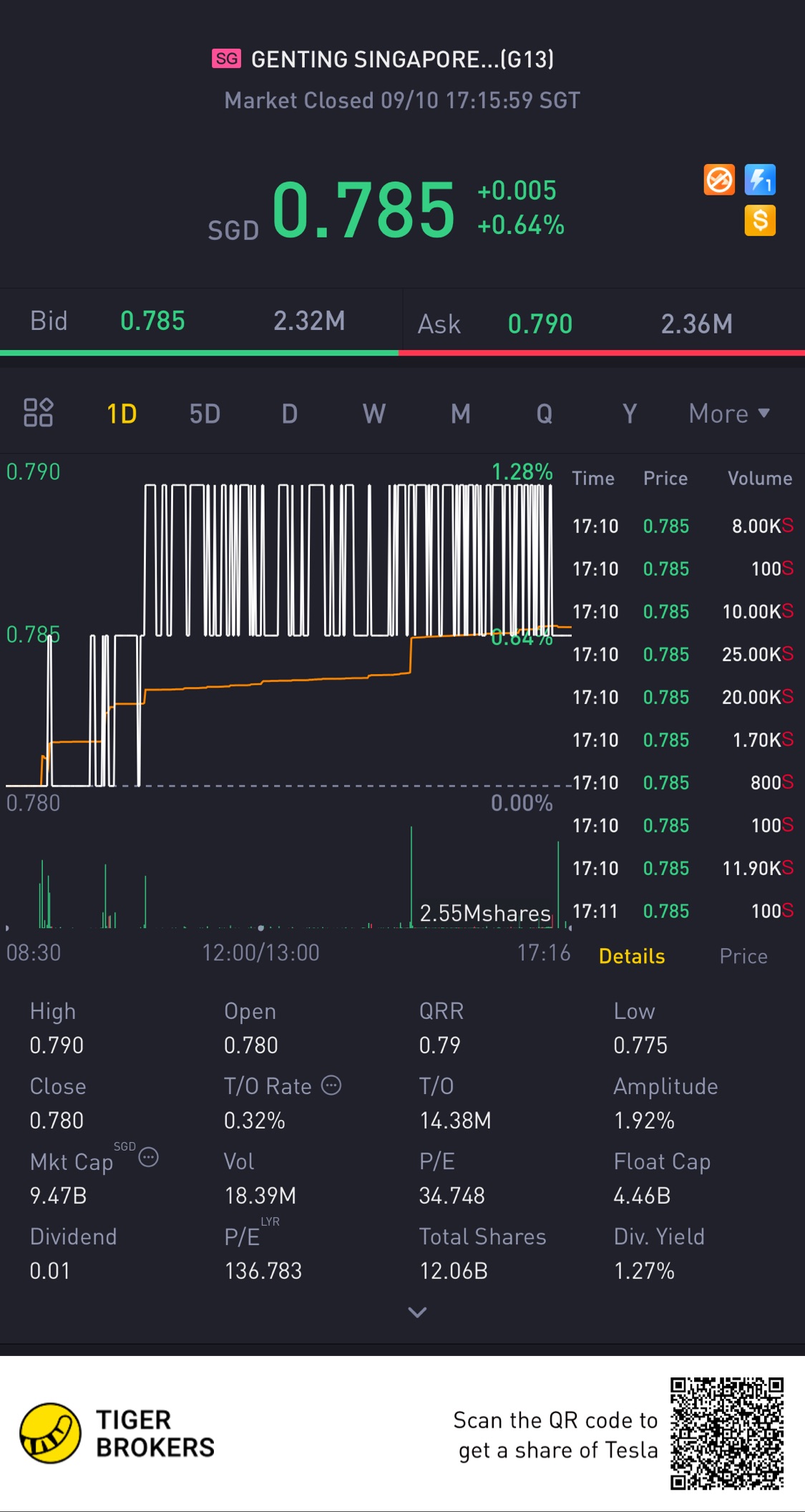The width and height of the screenshot is (805, 1512).
Task: Open the More timeframe dropdown
Action: pos(728,414)
